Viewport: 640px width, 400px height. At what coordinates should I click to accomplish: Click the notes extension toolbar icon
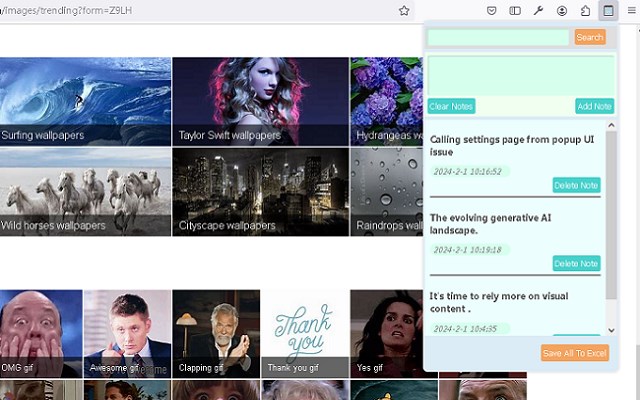point(608,11)
